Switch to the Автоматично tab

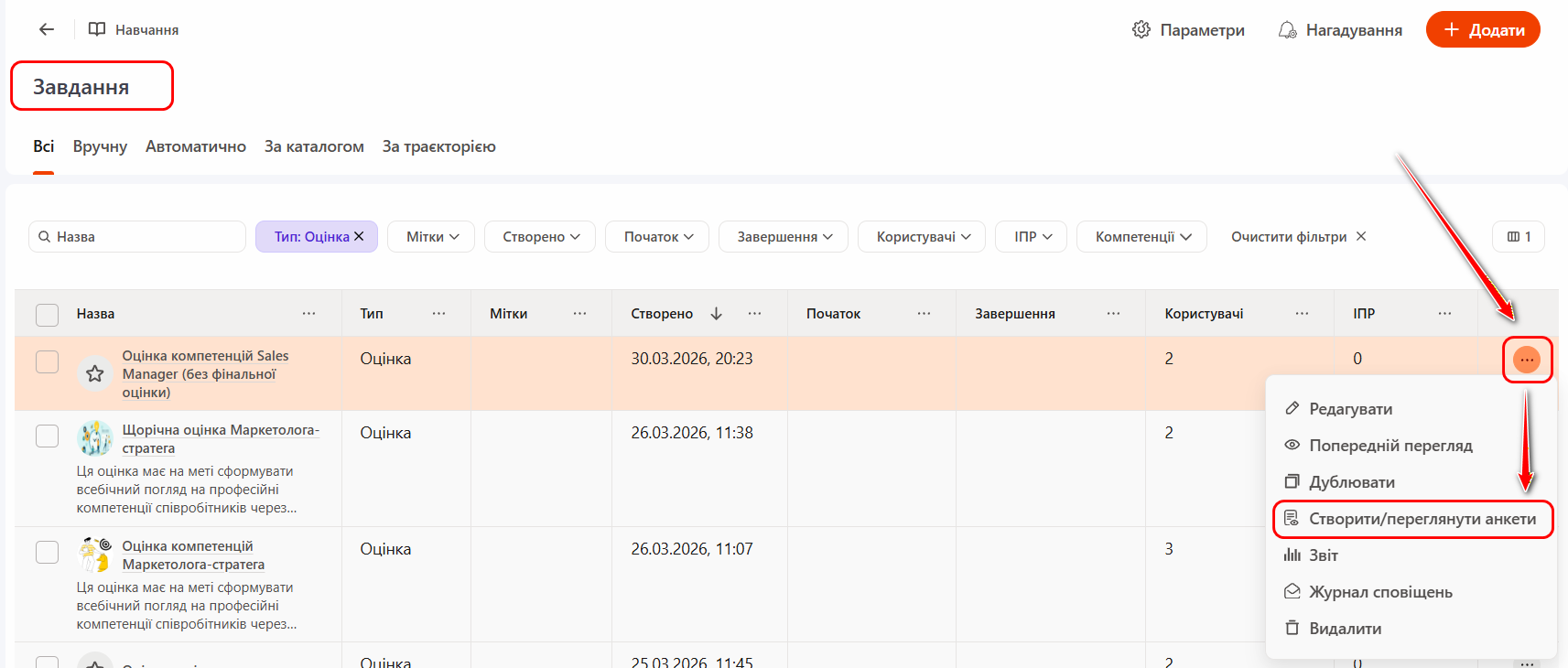coord(195,146)
